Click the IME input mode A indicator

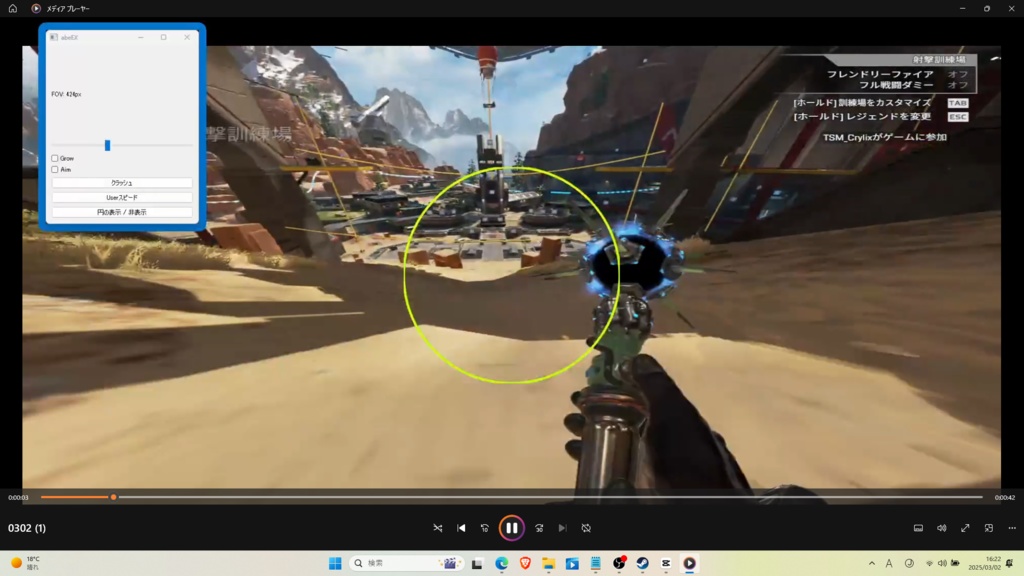coord(889,563)
